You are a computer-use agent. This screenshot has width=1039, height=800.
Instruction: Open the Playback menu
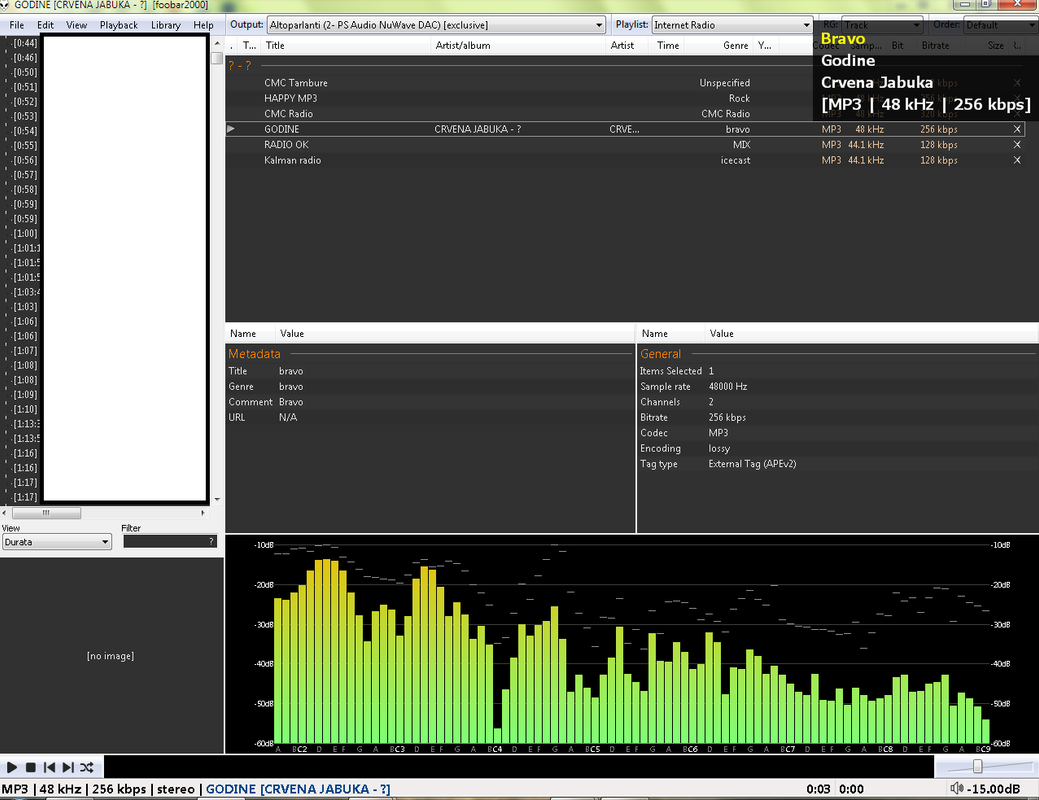click(x=119, y=25)
